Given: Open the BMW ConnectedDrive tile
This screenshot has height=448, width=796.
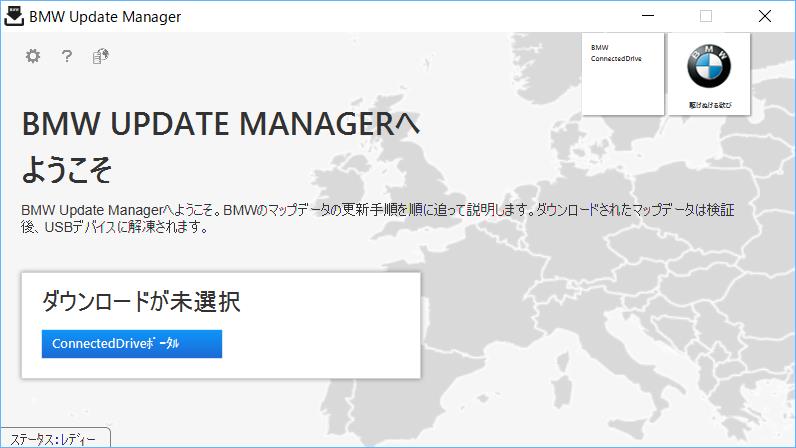Looking at the screenshot, I should click(x=623, y=74).
